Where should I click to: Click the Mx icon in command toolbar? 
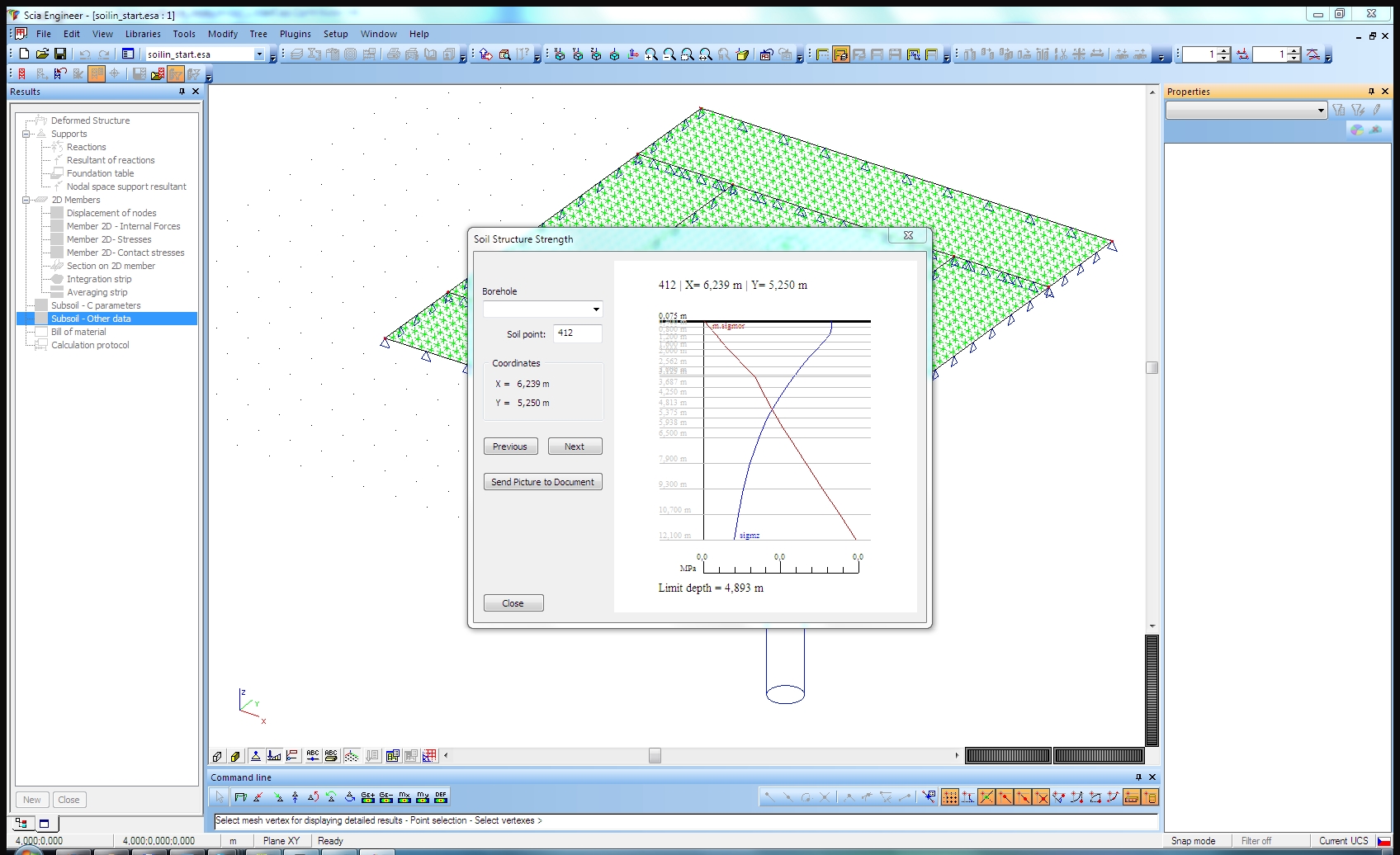coord(404,797)
